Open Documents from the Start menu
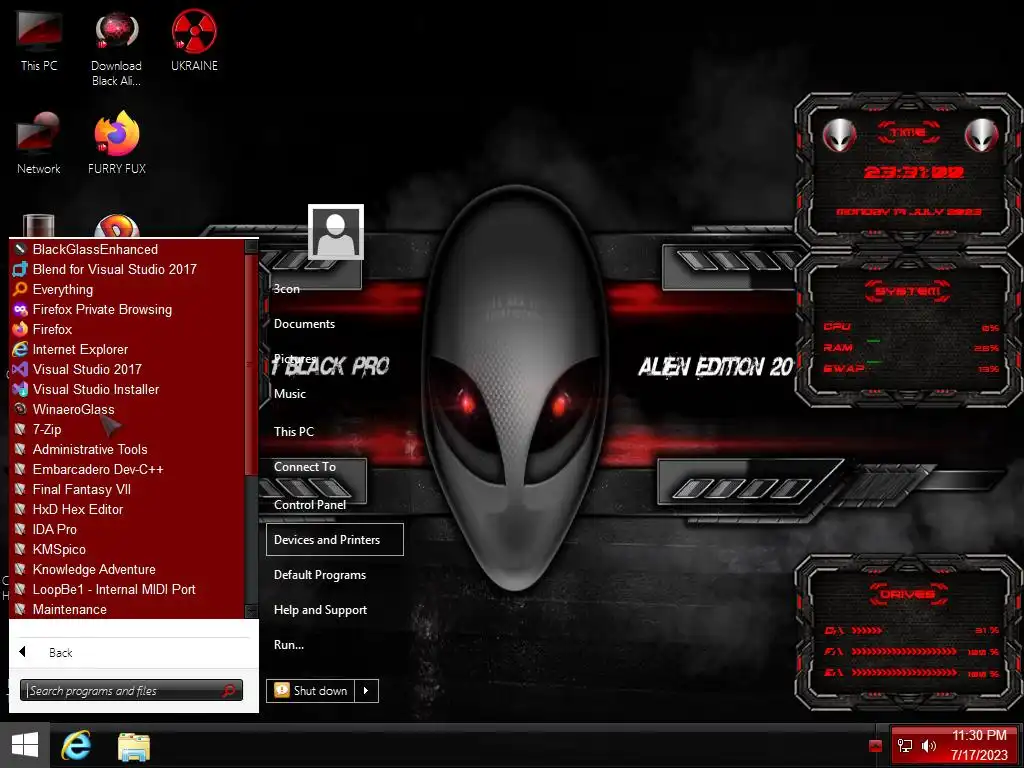This screenshot has height=768, width=1024. pos(304,324)
